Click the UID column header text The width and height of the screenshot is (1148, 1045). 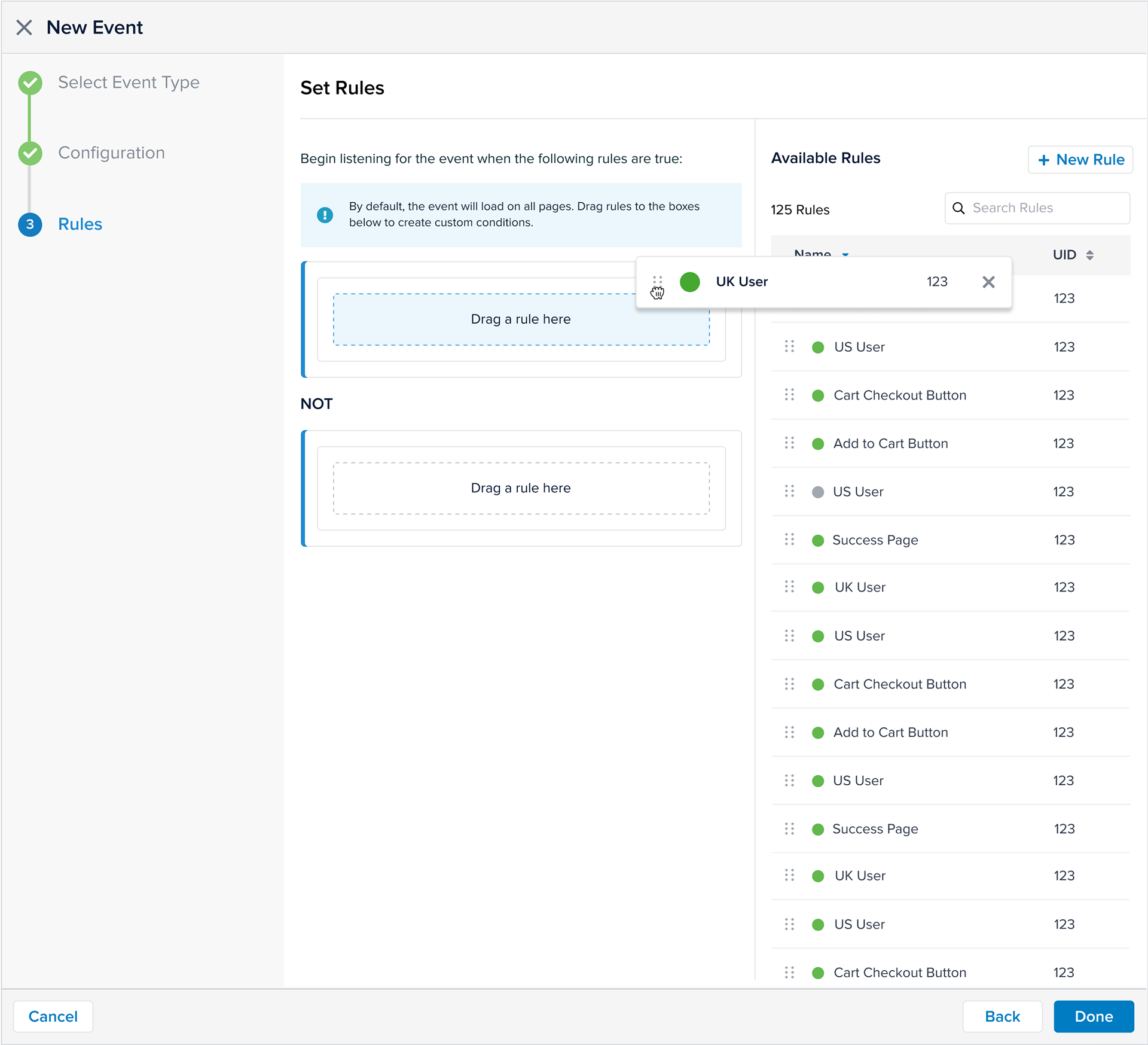(x=1064, y=255)
